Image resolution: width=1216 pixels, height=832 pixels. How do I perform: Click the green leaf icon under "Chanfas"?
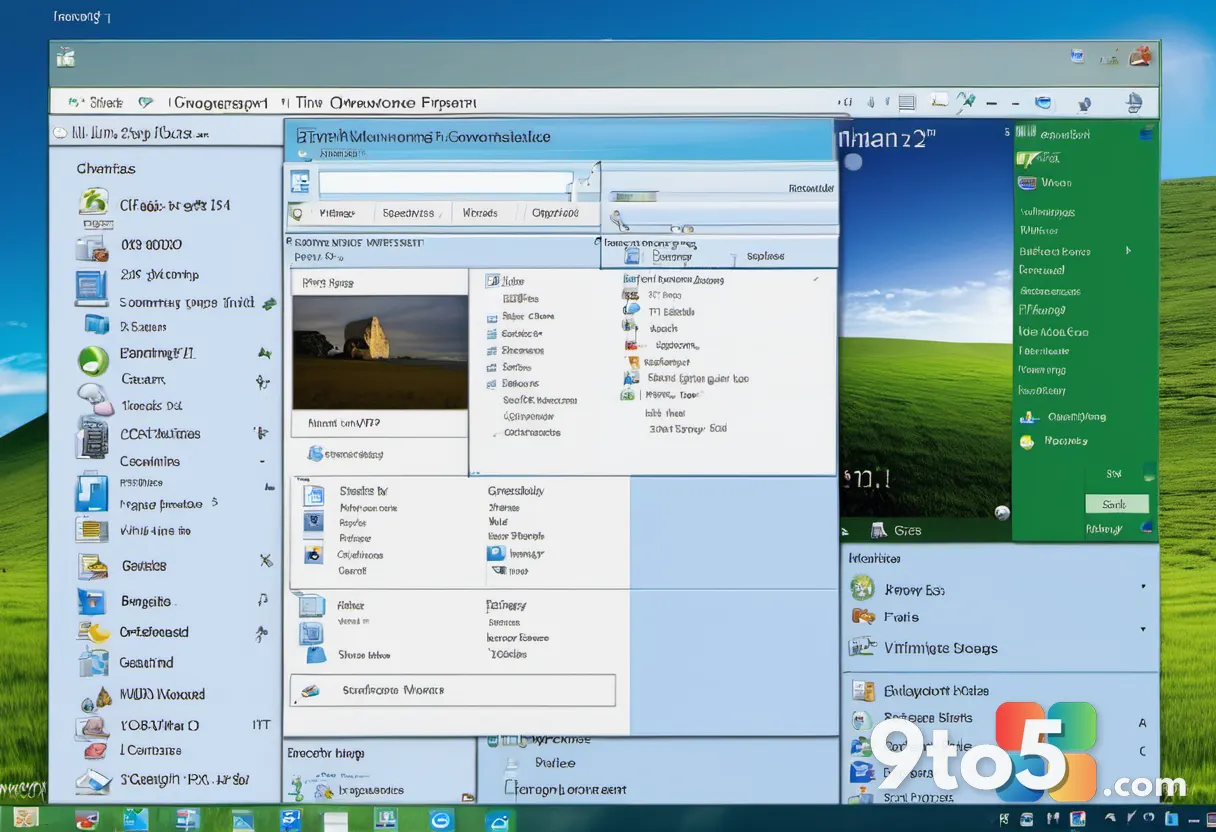coord(94,202)
